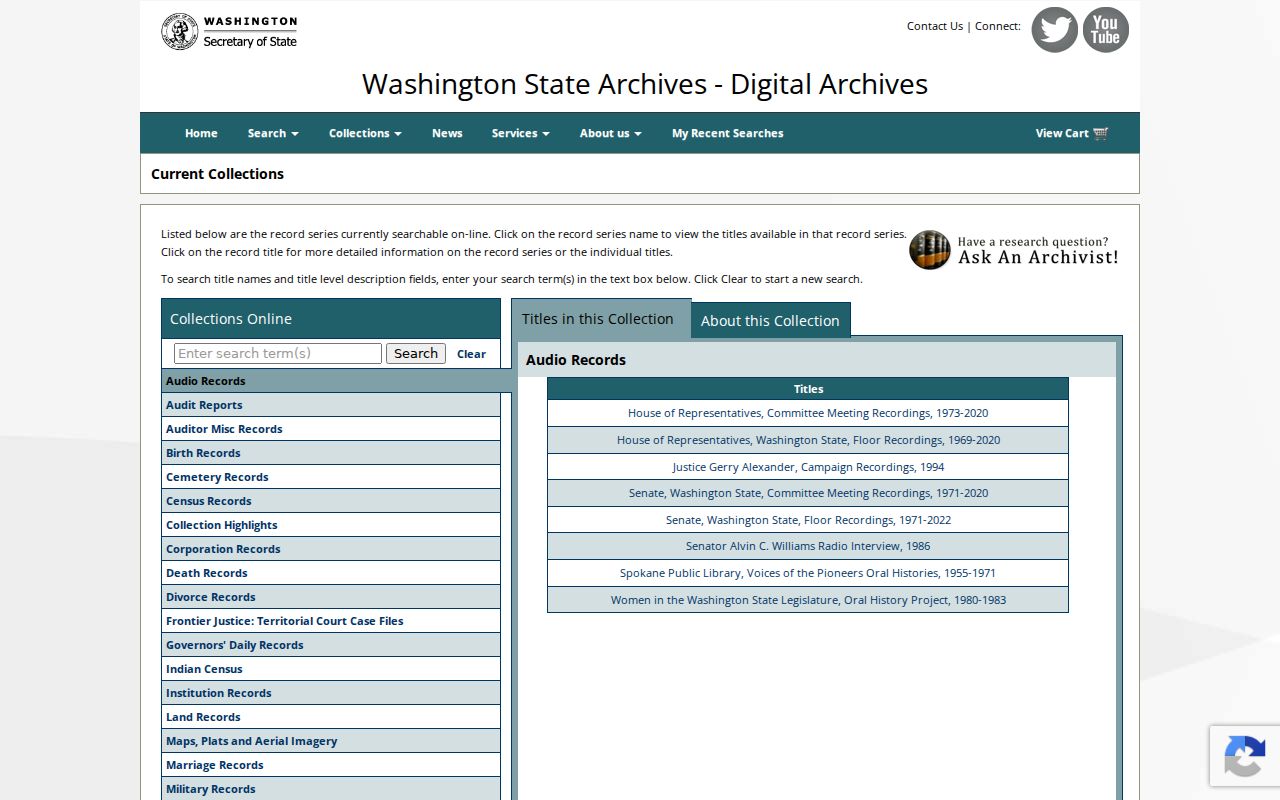The height and width of the screenshot is (800, 1280).
Task: Select Marriage Records collection
Action: tap(331, 765)
